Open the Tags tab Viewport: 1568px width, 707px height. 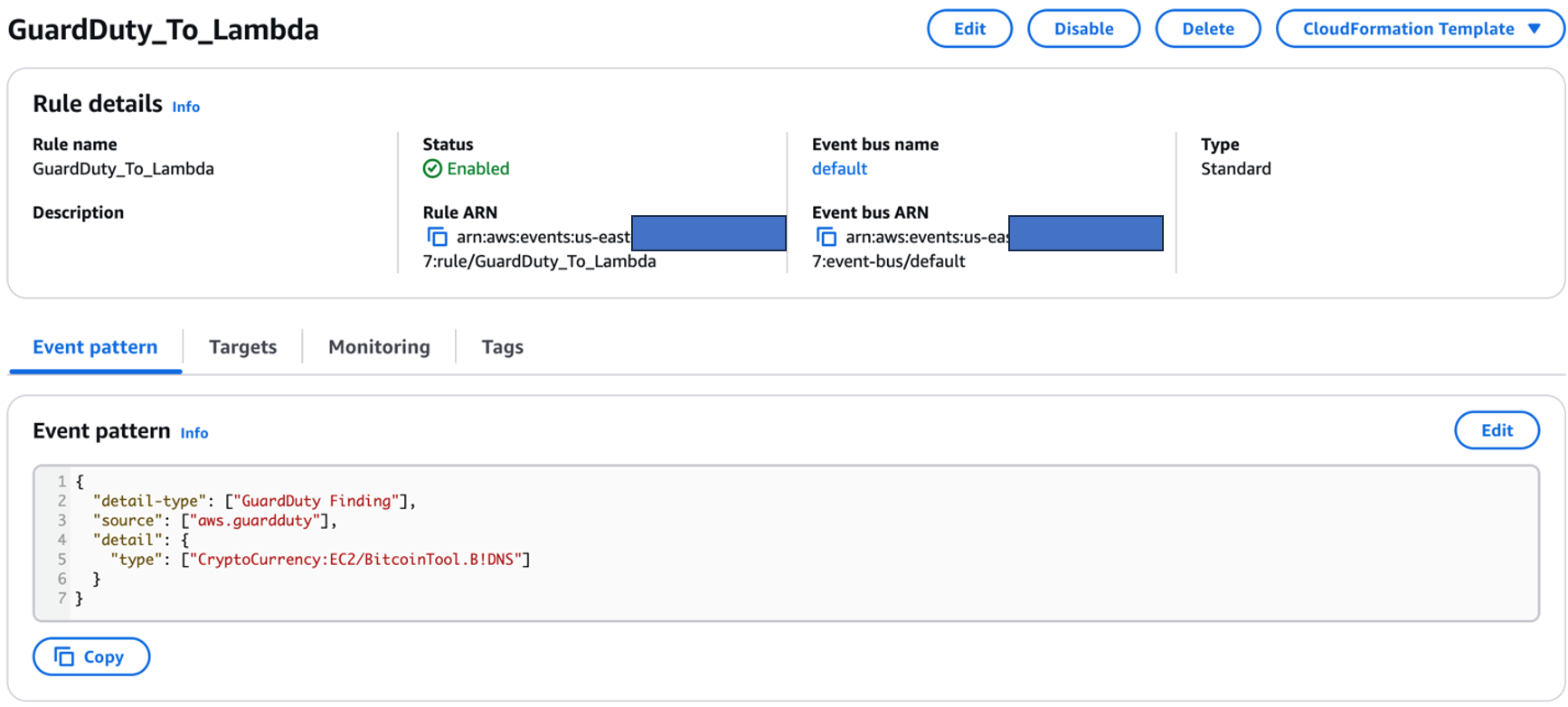(503, 347)
